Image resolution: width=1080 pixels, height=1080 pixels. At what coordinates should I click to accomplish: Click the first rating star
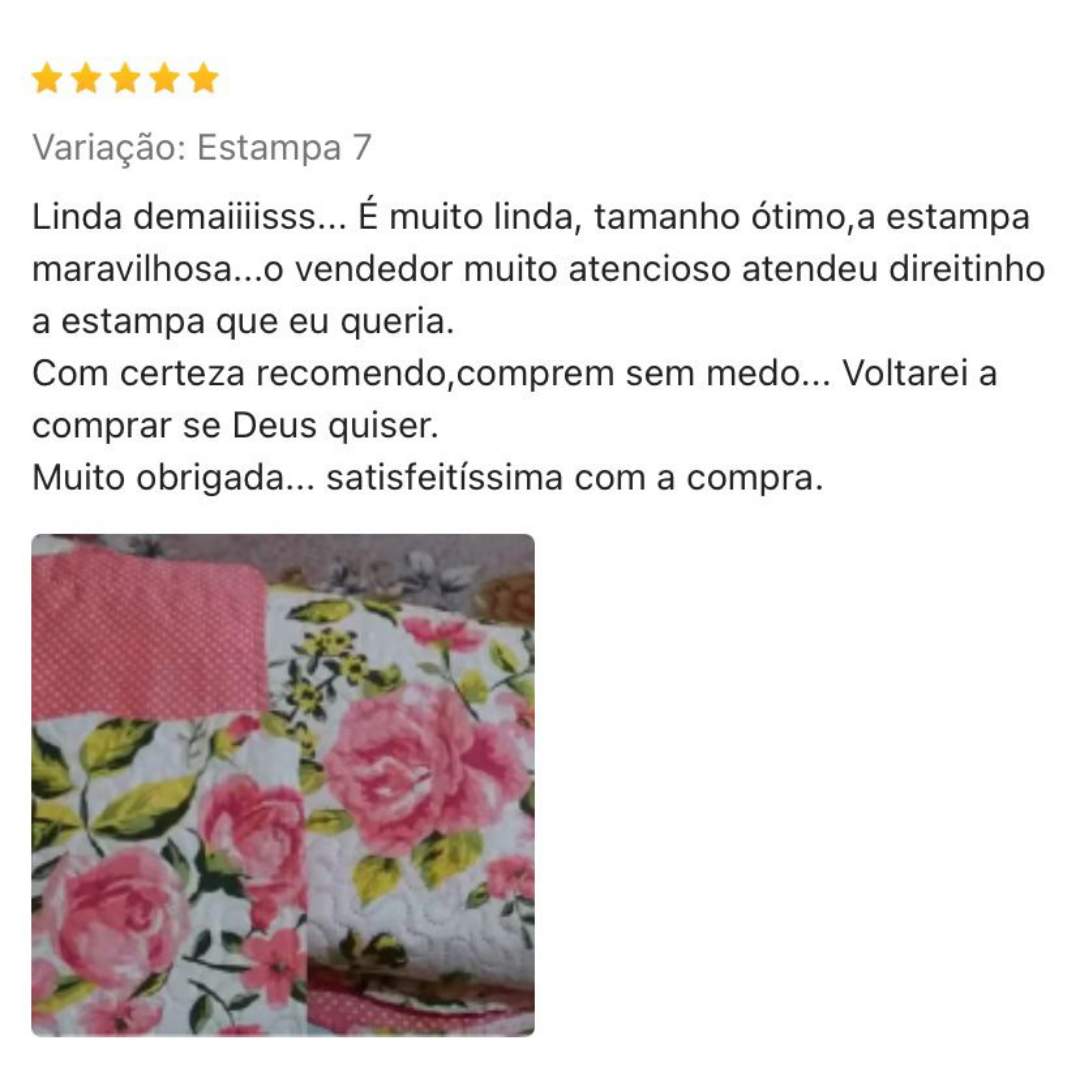[48, 78]
